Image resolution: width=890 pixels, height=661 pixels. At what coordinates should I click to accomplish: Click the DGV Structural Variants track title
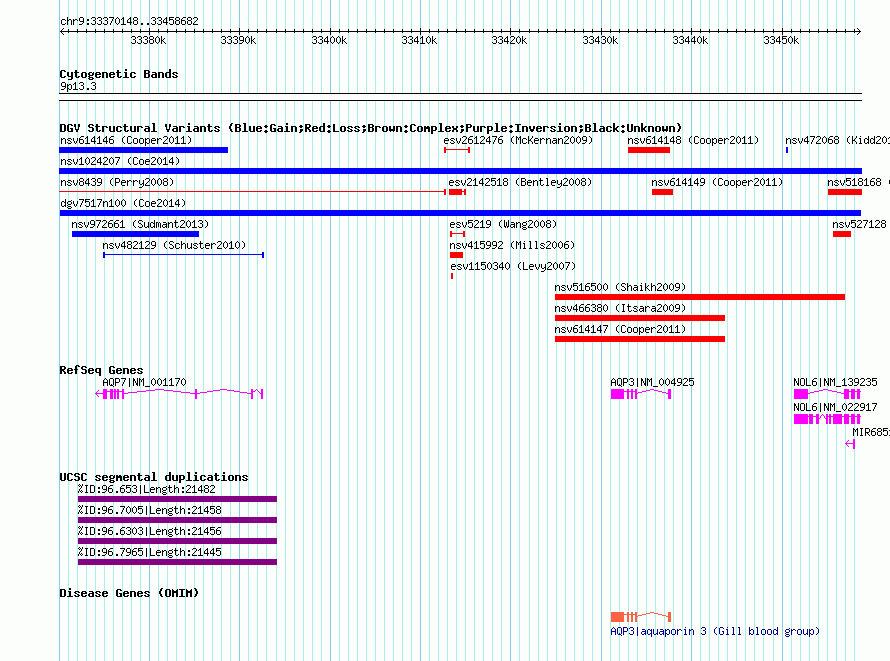(370, 128)
